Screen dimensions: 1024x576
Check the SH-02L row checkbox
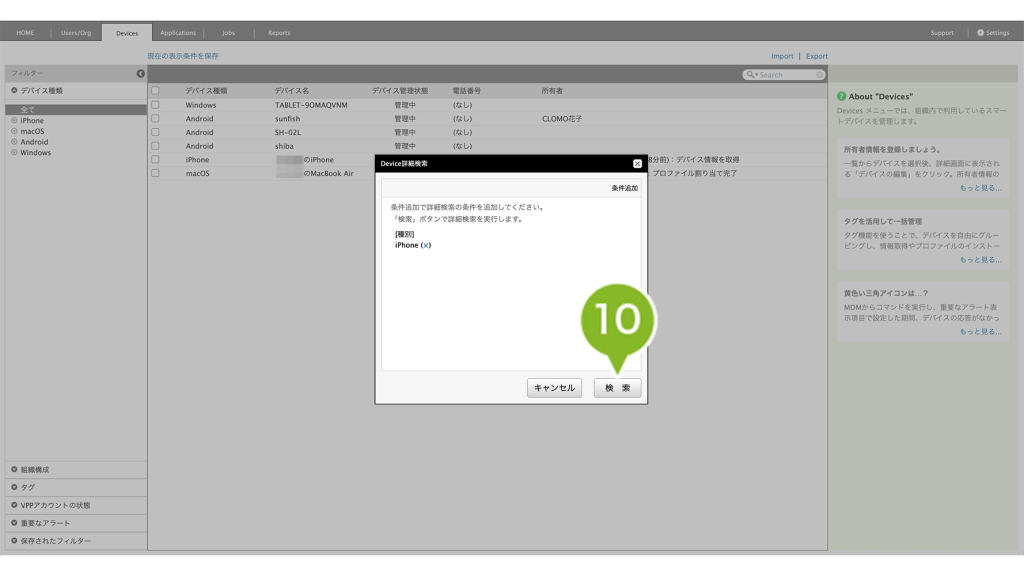(x=155, y=133)
